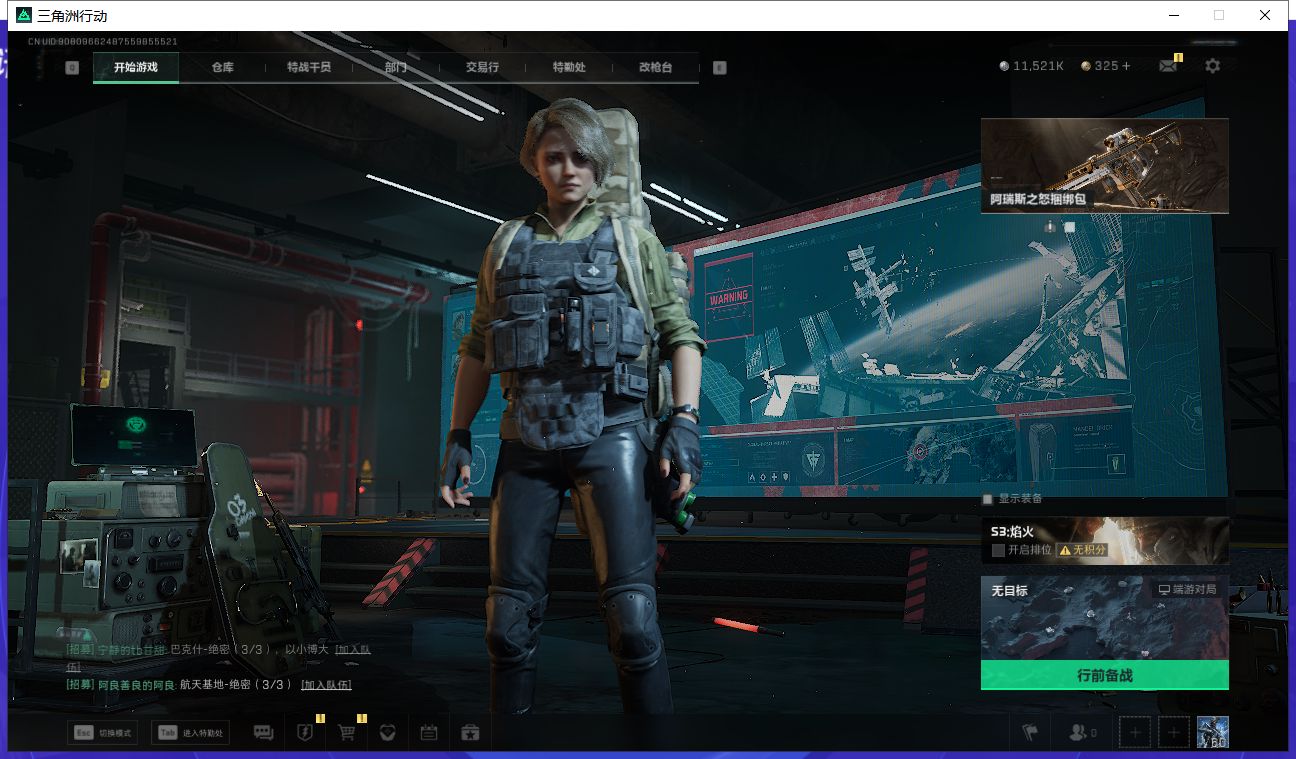Image resolution: width=1296 pixels, height=759 pixels.
Task: Open the calendar events icon
Action: 429,733
